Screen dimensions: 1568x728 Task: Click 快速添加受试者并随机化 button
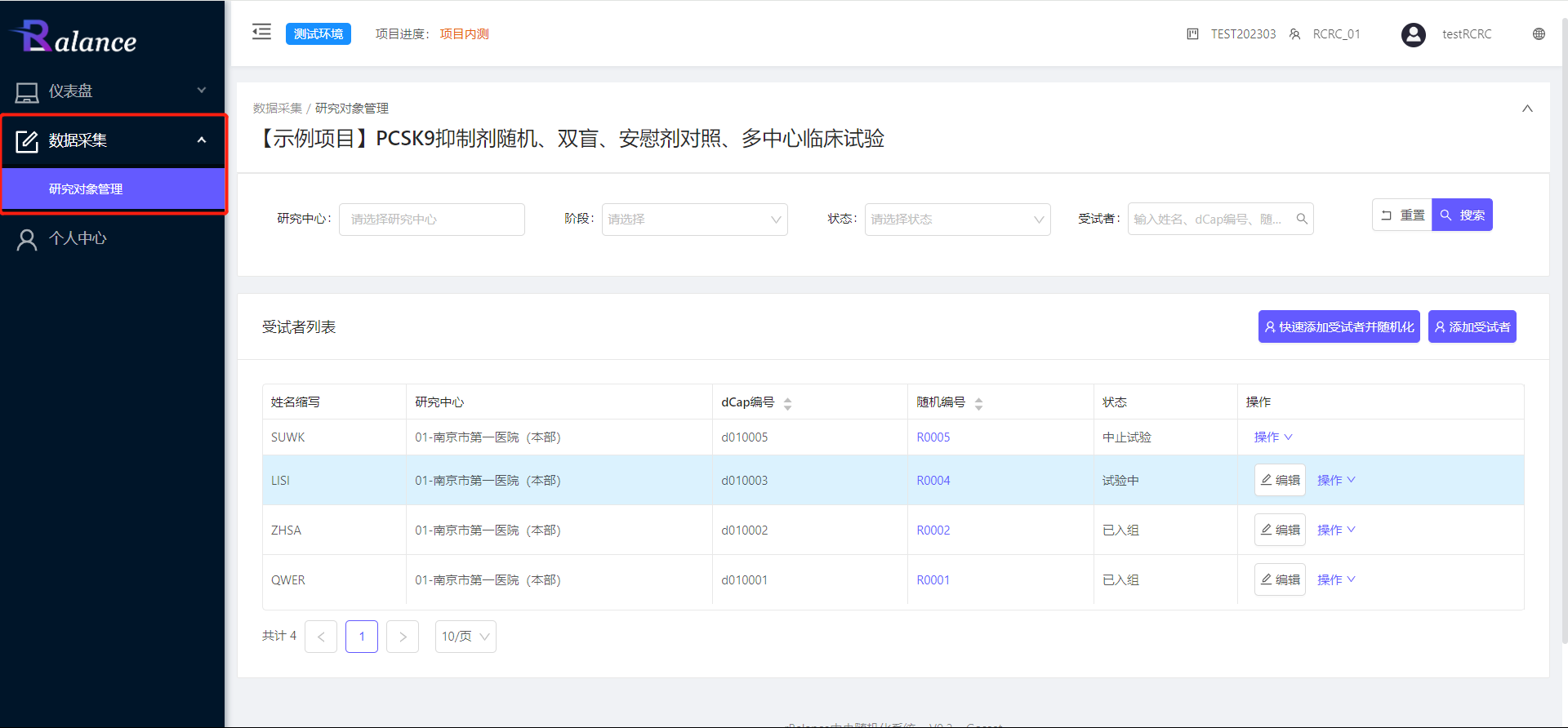click(x=1339, y=326)
